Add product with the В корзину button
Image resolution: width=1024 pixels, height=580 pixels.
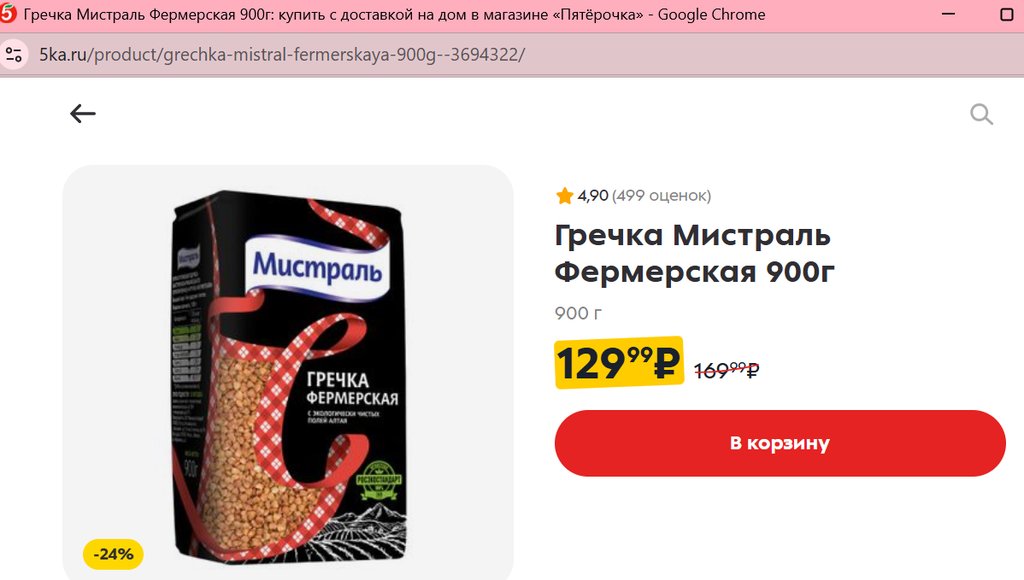click(780, 443)
